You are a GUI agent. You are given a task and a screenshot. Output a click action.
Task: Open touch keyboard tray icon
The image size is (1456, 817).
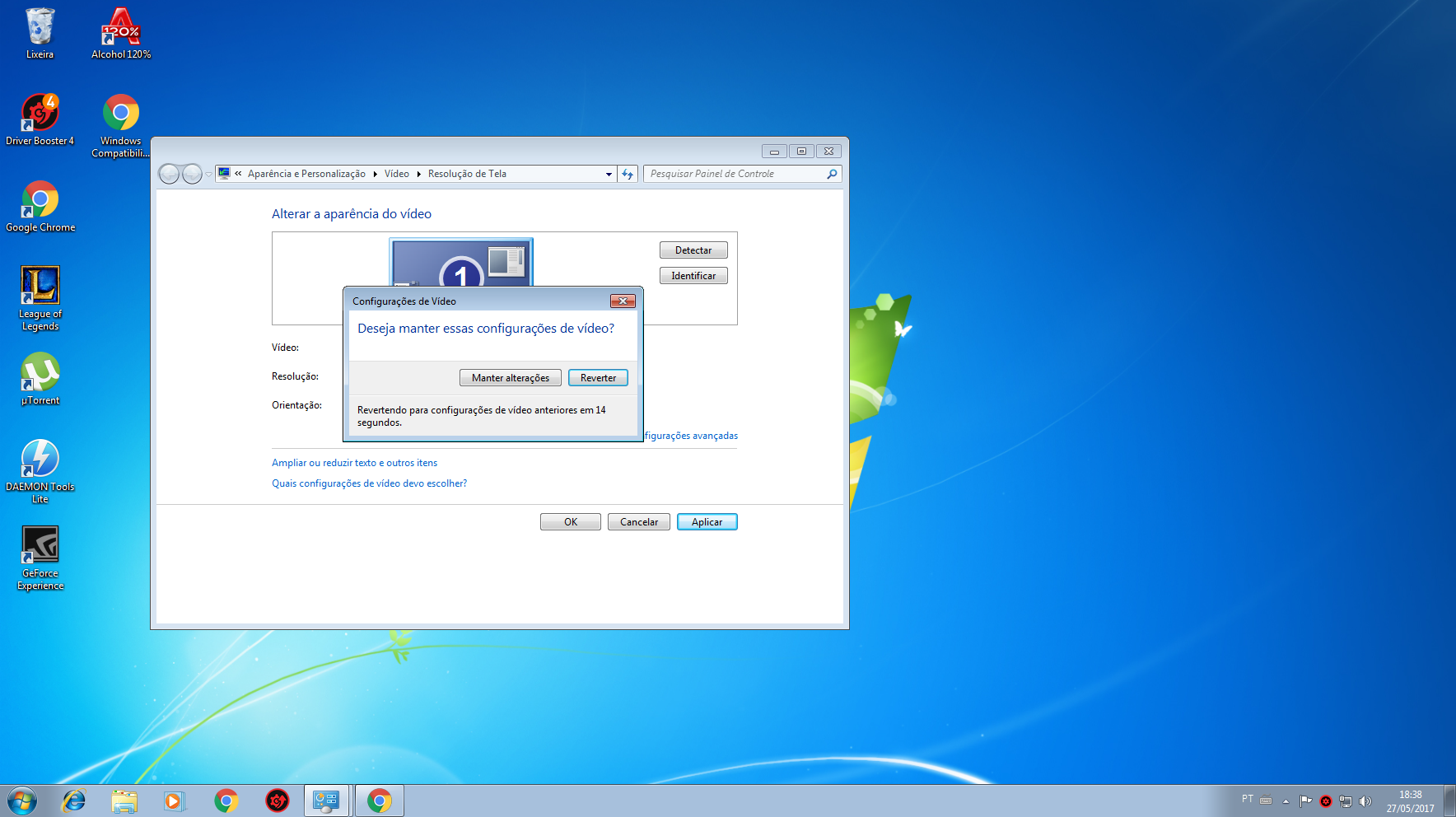[1266, 800]
